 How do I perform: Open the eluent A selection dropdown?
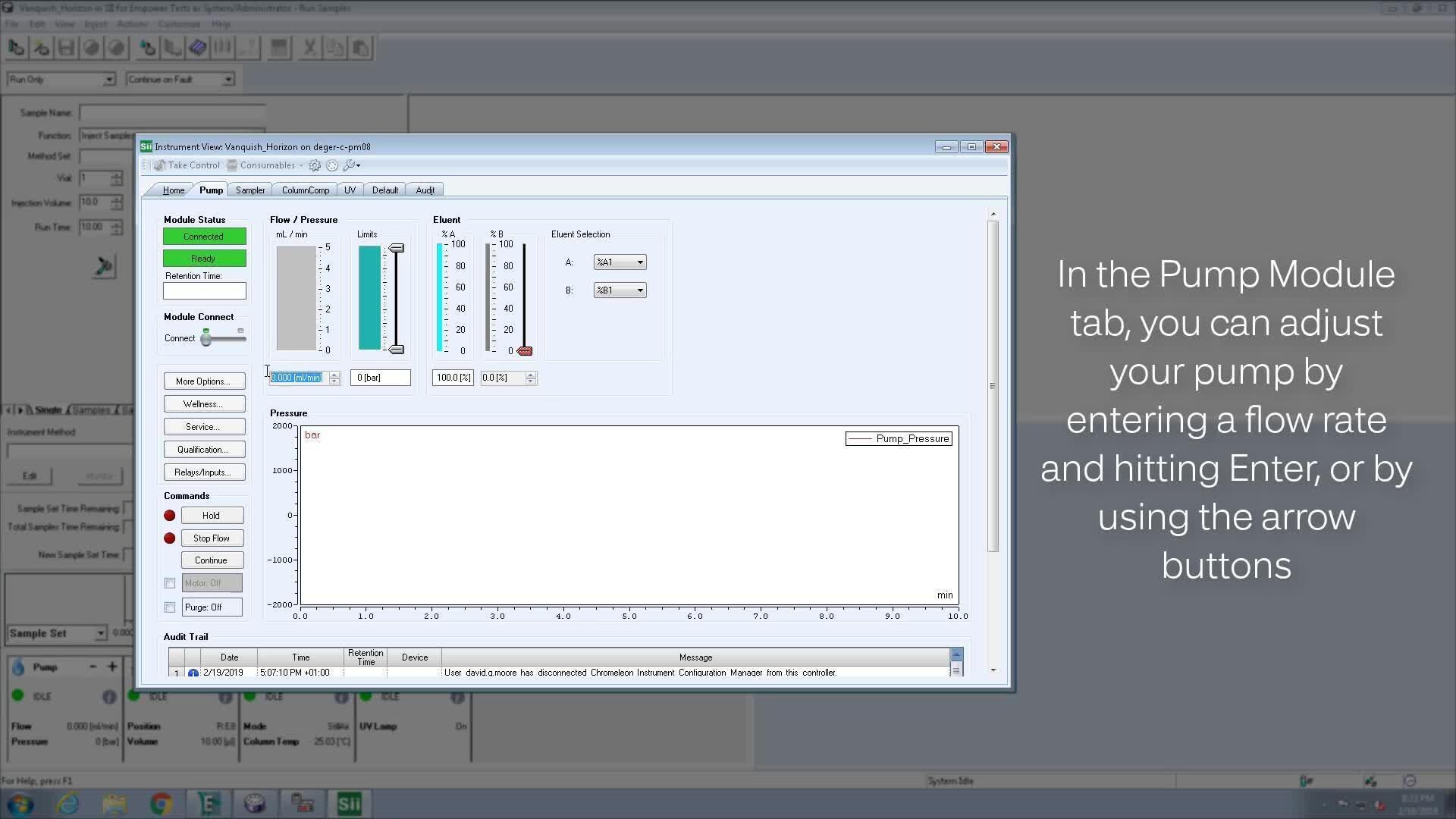click(620, 262)
